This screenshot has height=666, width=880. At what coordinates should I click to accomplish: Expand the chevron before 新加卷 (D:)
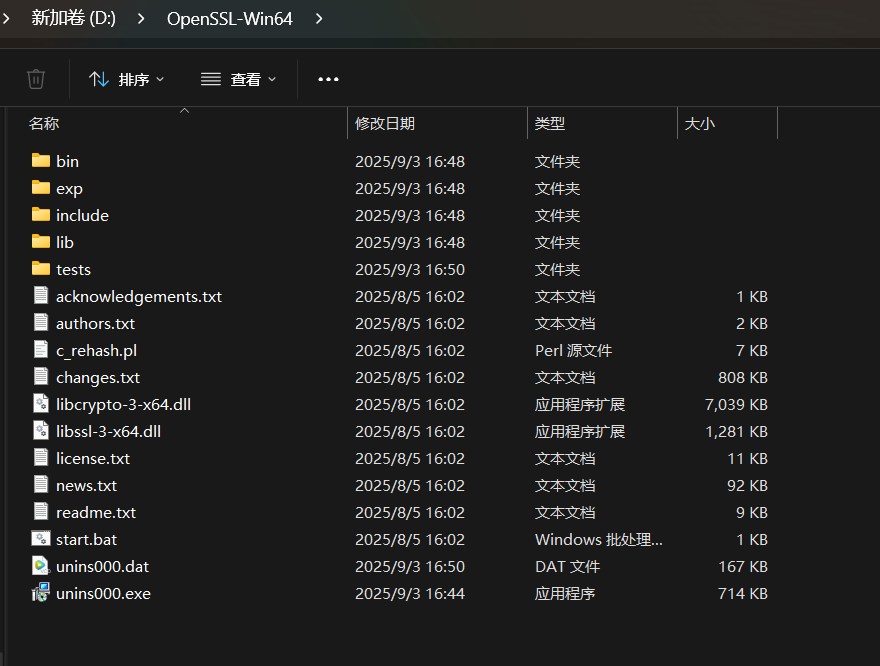tap(6, 19)
